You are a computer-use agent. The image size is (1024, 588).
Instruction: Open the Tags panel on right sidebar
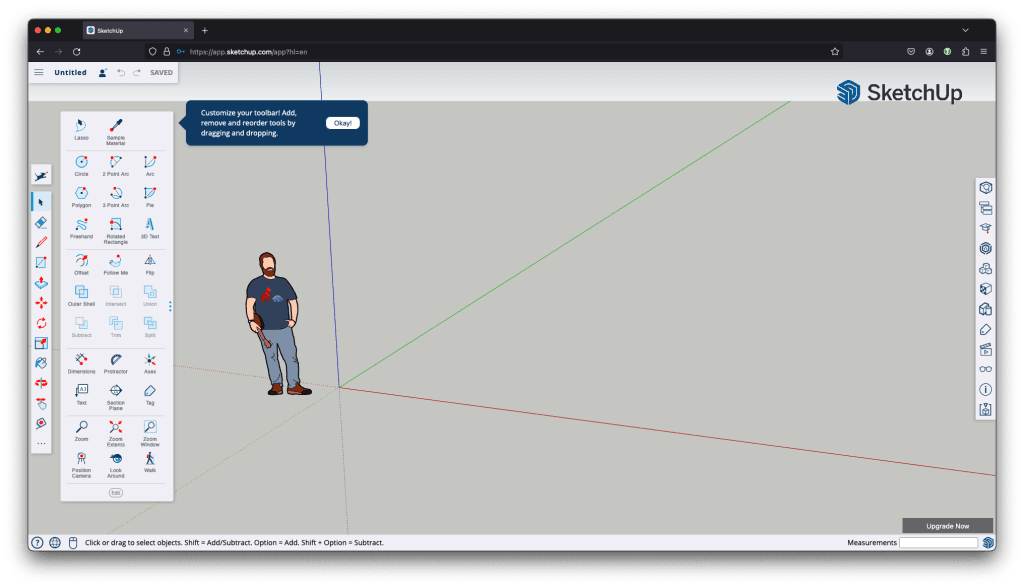pyautogui.click(x=985, y=329)
